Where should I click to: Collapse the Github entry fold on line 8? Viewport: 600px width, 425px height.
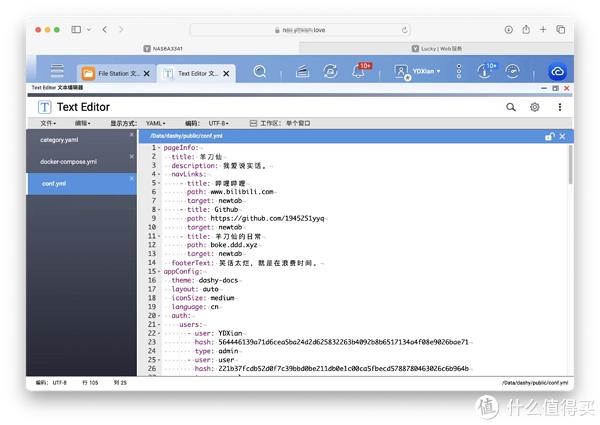pyautogui.click(x=159, y=210)
